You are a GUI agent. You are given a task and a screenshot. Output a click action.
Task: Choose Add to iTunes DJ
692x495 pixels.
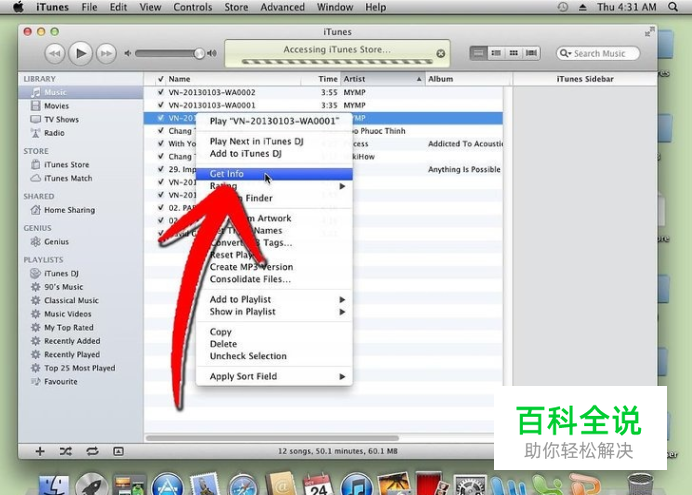tap(274, 154)
